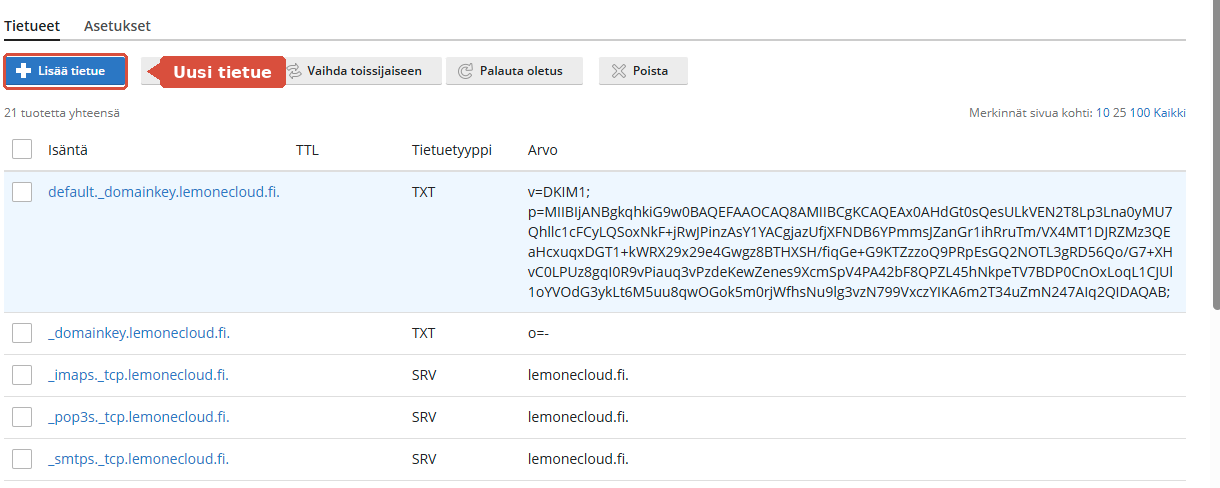Image resolution: width=1220 pixels, height=488 pixels.
Task: Click the Tietuetyyppi column header
Action: pos(452,150)
